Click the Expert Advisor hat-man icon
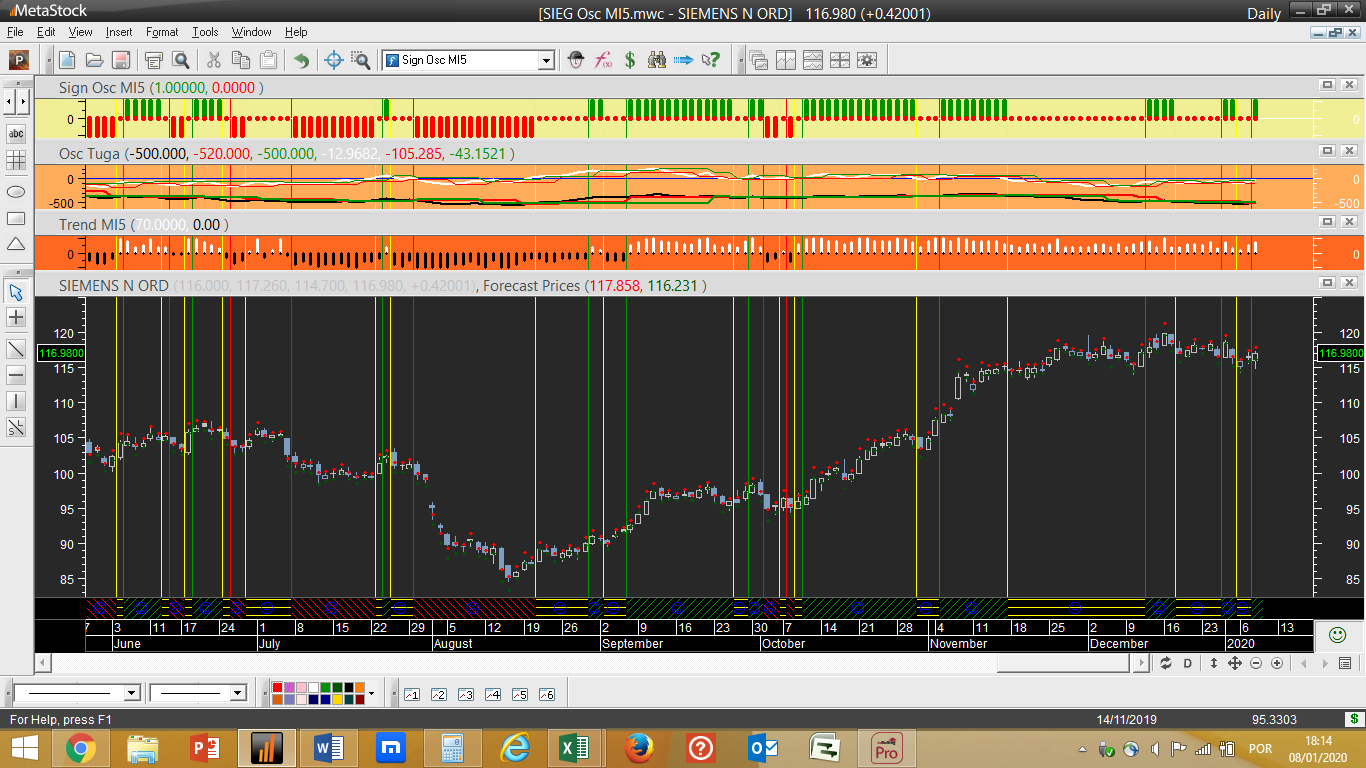Screen dimensions: 1366x768 click(576, 60)
